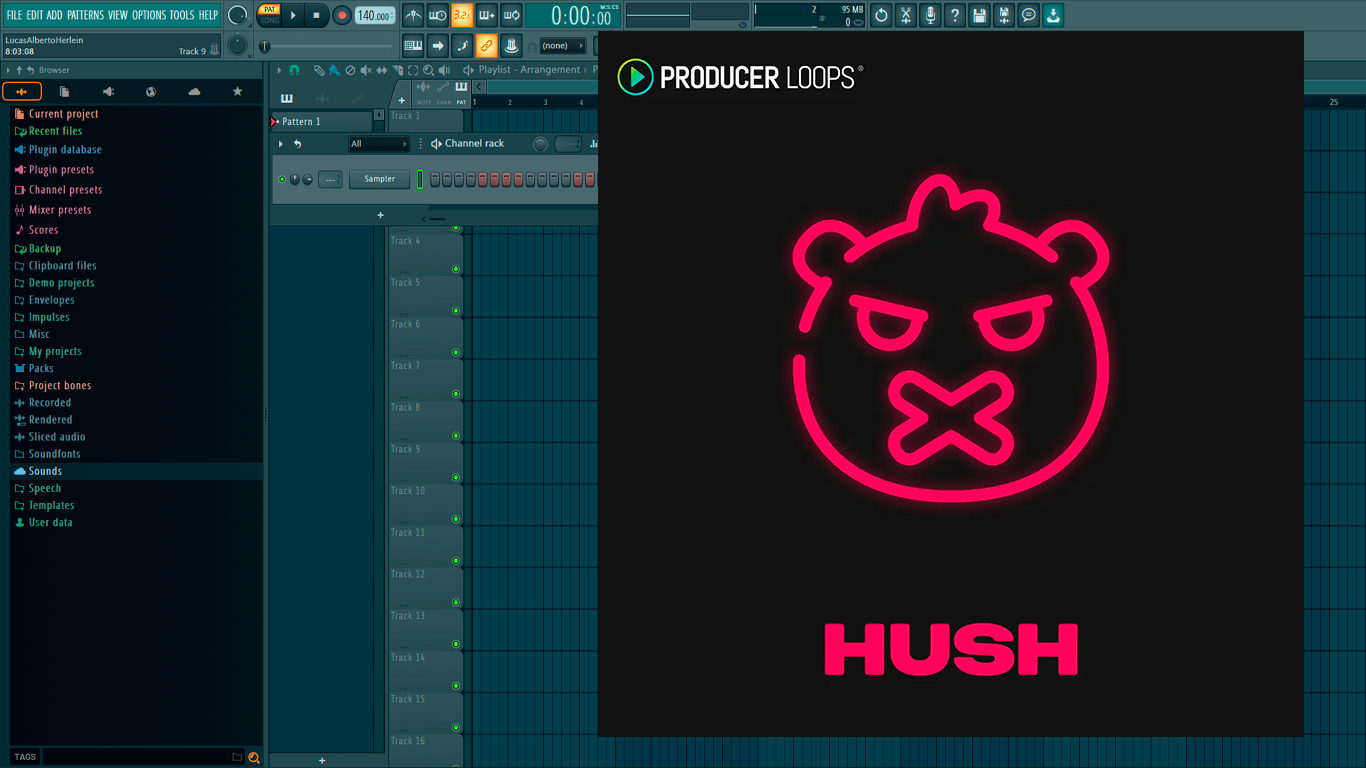Open the Browser options arrow menu

(8, 70)
